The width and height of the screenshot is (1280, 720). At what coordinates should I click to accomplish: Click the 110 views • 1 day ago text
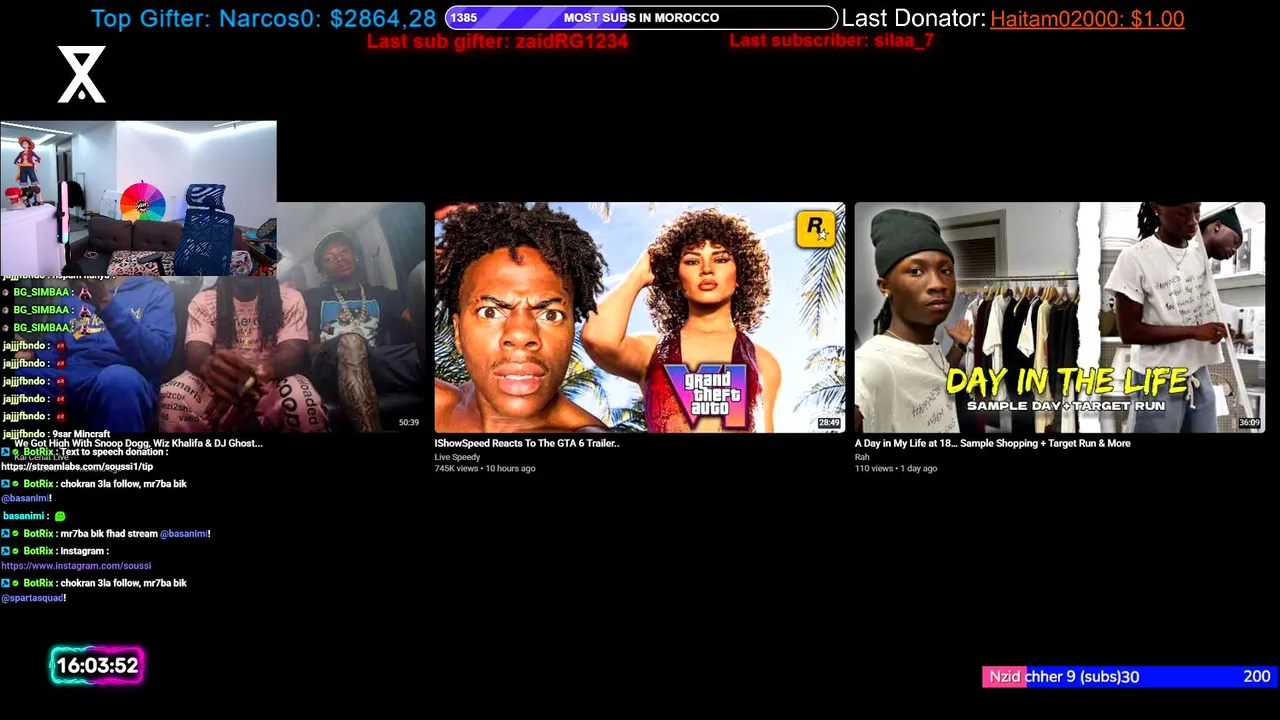895,468
